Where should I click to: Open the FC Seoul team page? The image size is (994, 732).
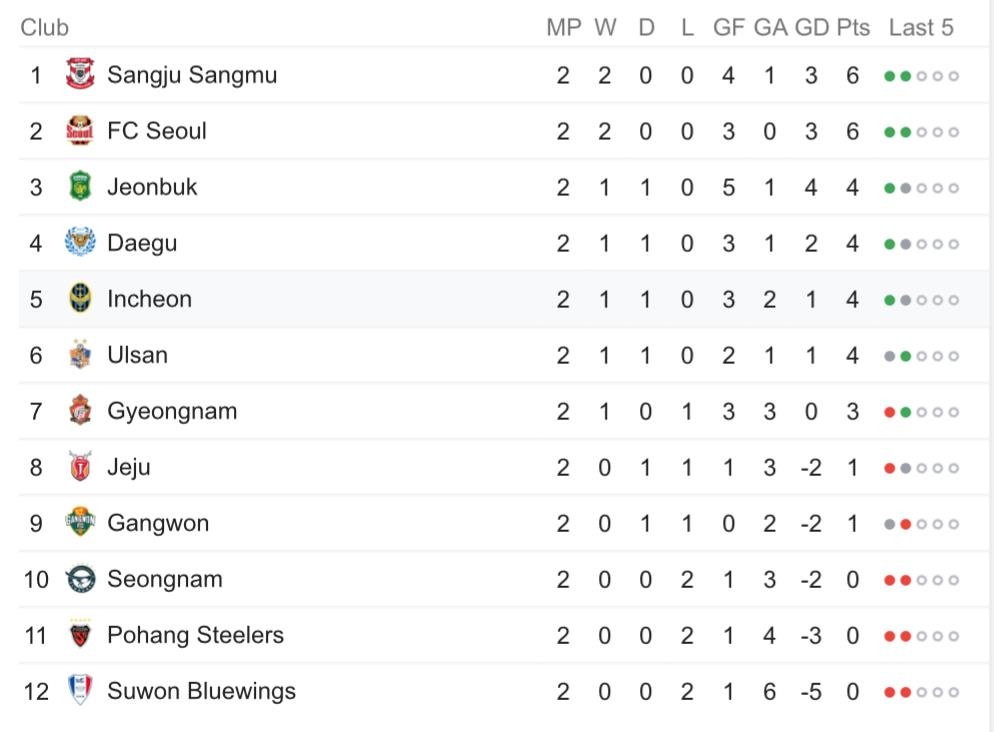tap(155, 130)
